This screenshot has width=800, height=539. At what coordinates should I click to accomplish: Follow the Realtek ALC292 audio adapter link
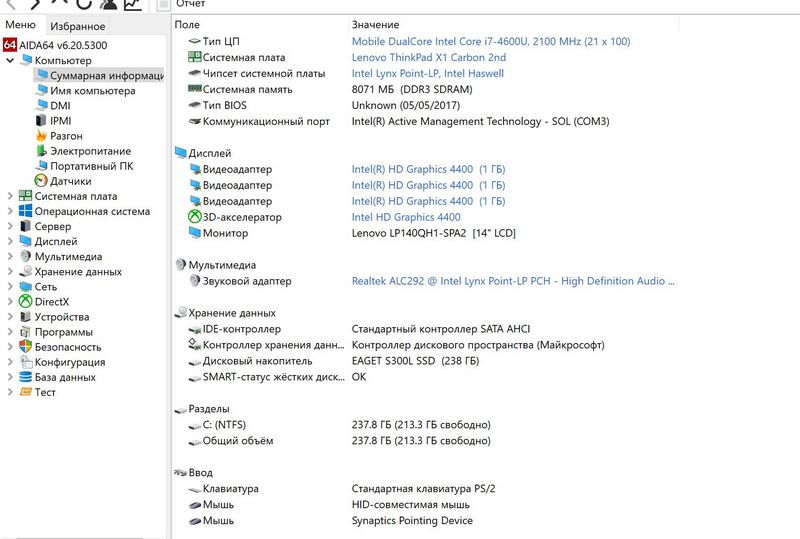pos(513,281)
